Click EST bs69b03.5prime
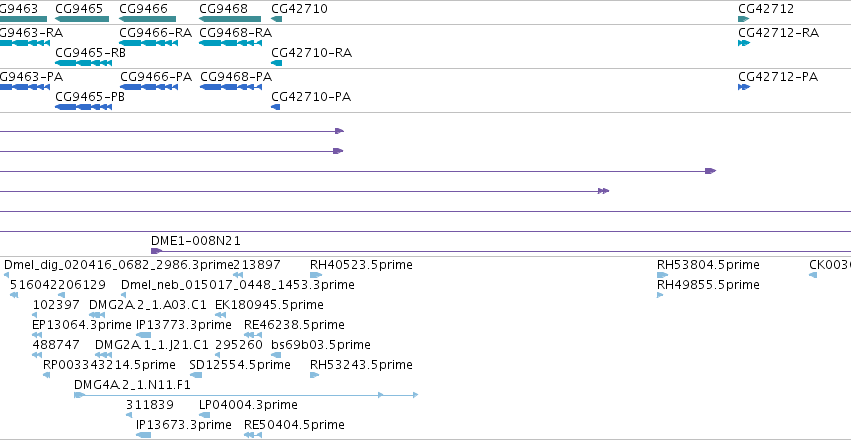This screenshot has width=851, height=440. coord(276,355)
